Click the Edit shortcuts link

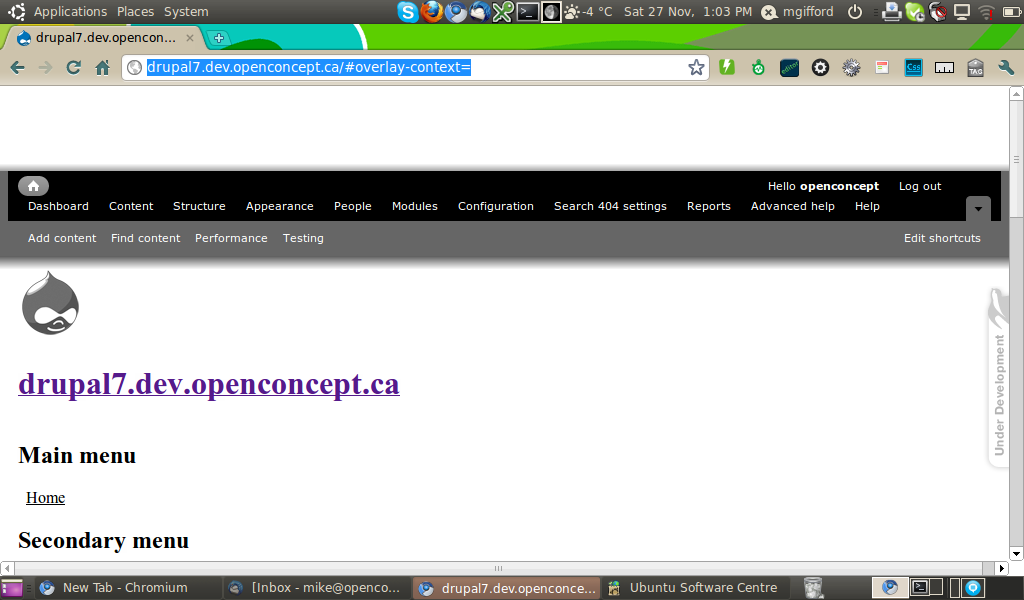pos(942,238)
